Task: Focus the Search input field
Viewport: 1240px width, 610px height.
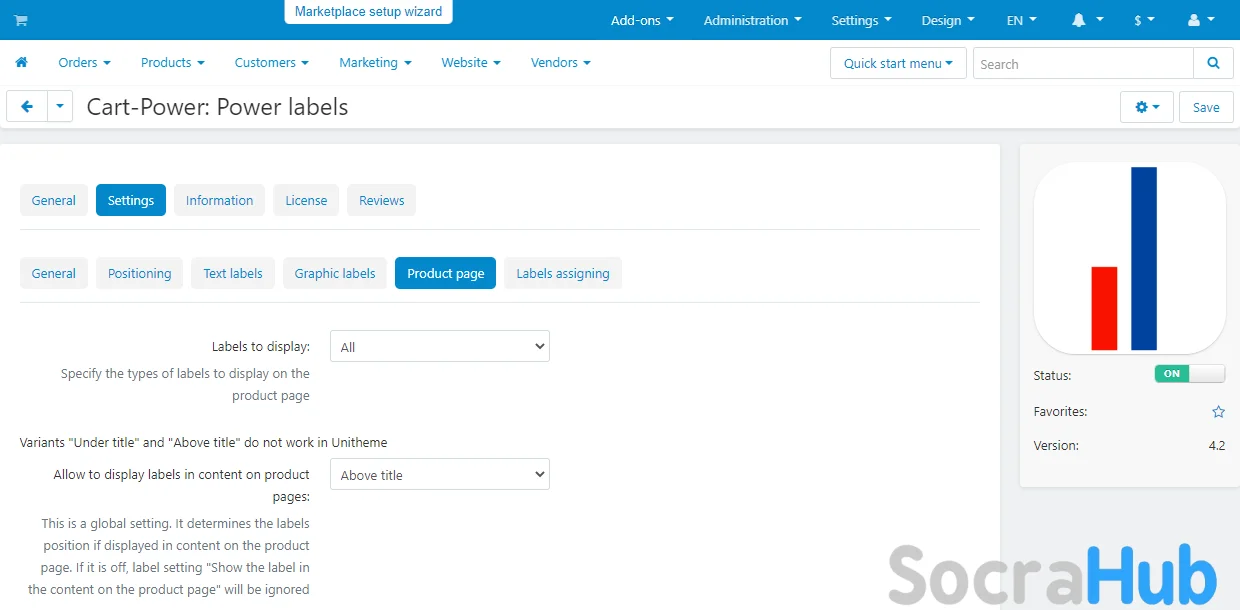Action: [x=1083, y=63]
